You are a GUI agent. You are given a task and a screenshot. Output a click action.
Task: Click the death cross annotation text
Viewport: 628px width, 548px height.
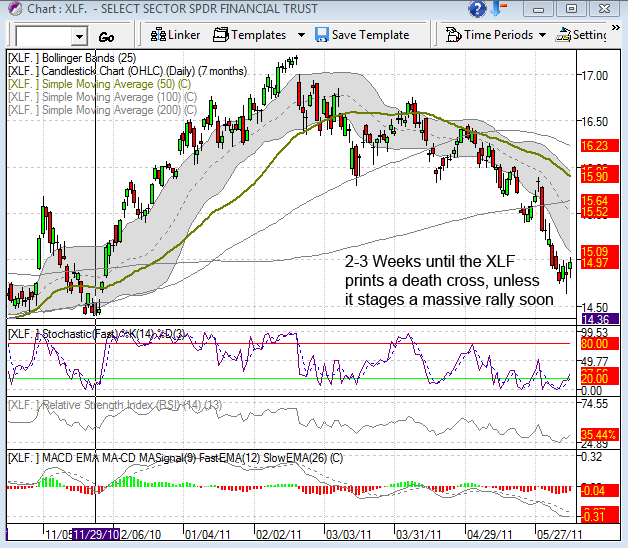tap(449, 280)
